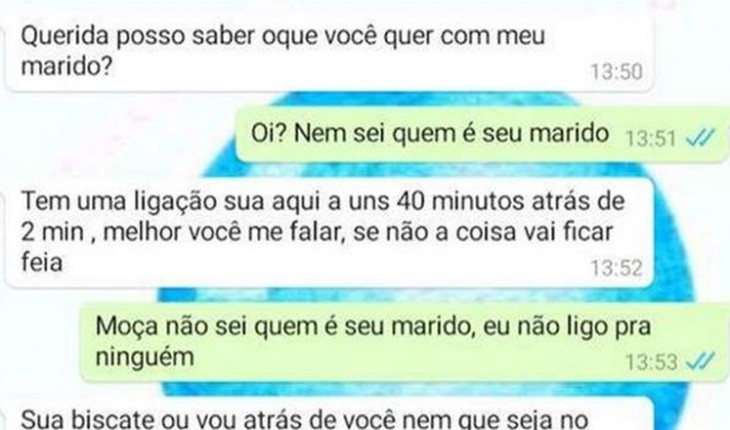Image resolution: width=730 pixels, height=430 pixels.
Task: Click the 13:53 timestamp
Action: click(650, 362)
